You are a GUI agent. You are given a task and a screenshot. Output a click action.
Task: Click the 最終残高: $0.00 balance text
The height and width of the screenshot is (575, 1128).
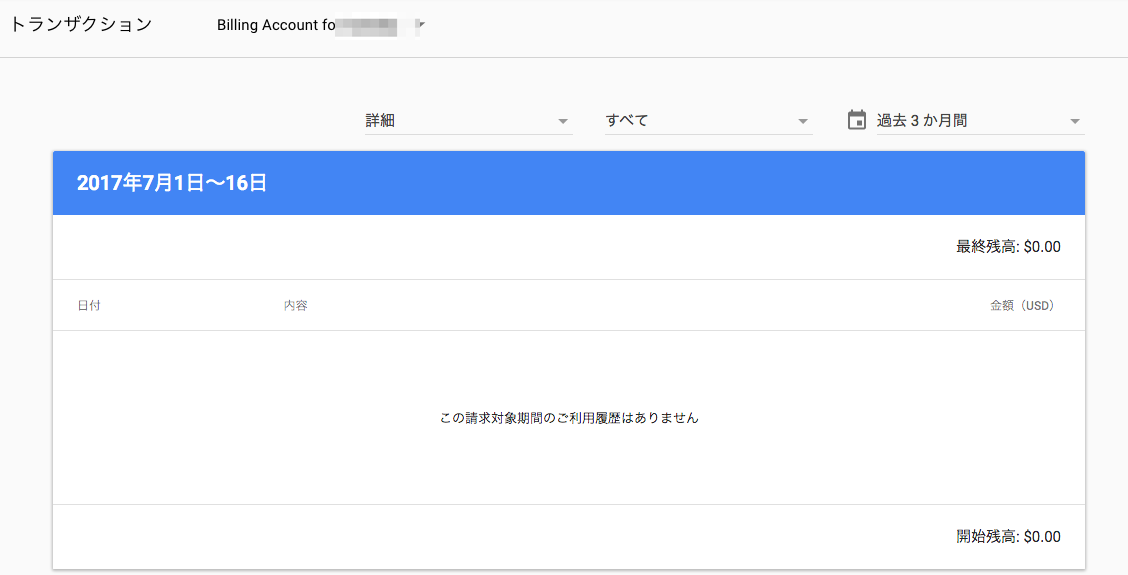[x=1008, y=247]
